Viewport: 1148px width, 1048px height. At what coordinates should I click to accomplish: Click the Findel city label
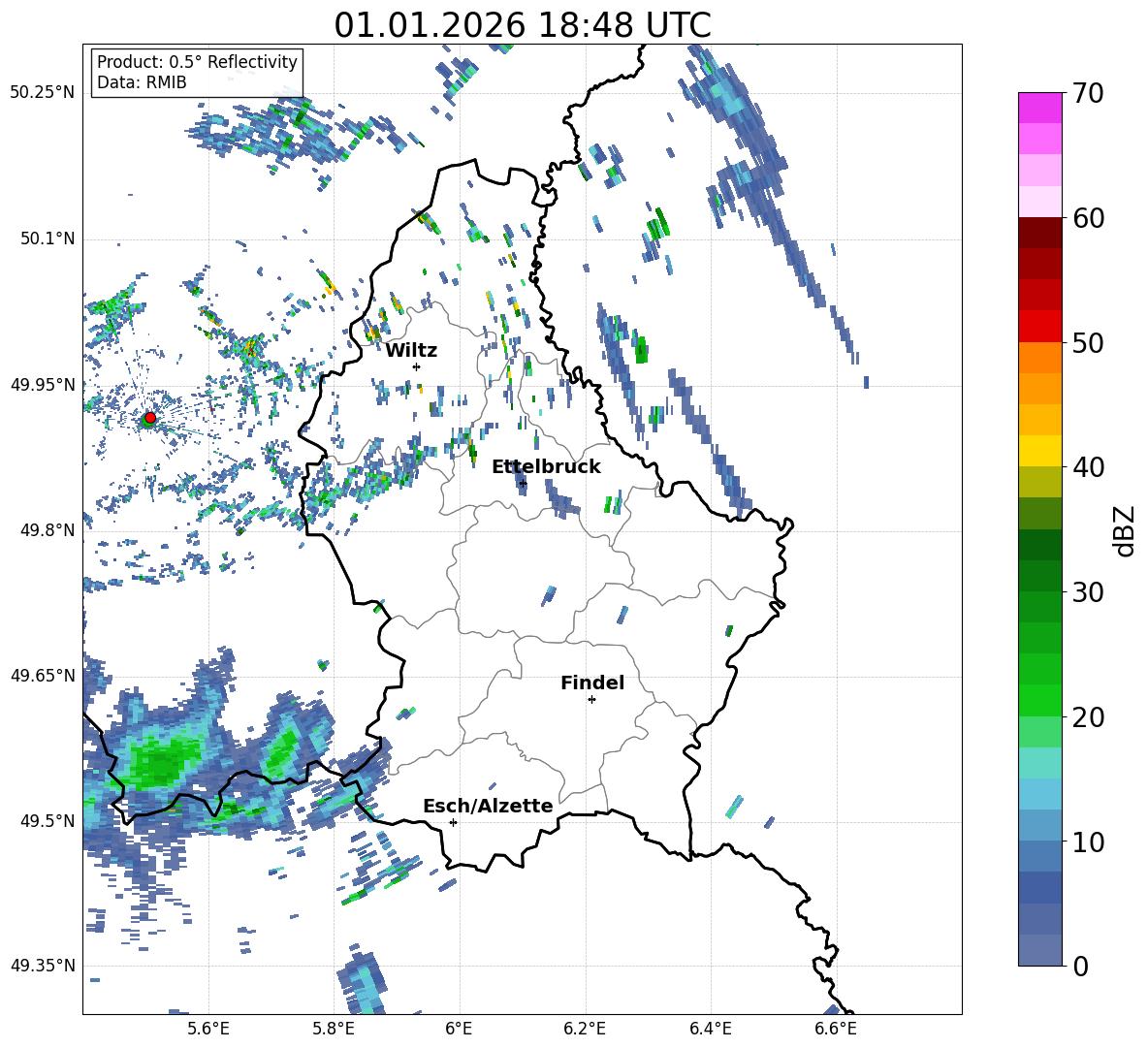[x=592, y=683]
